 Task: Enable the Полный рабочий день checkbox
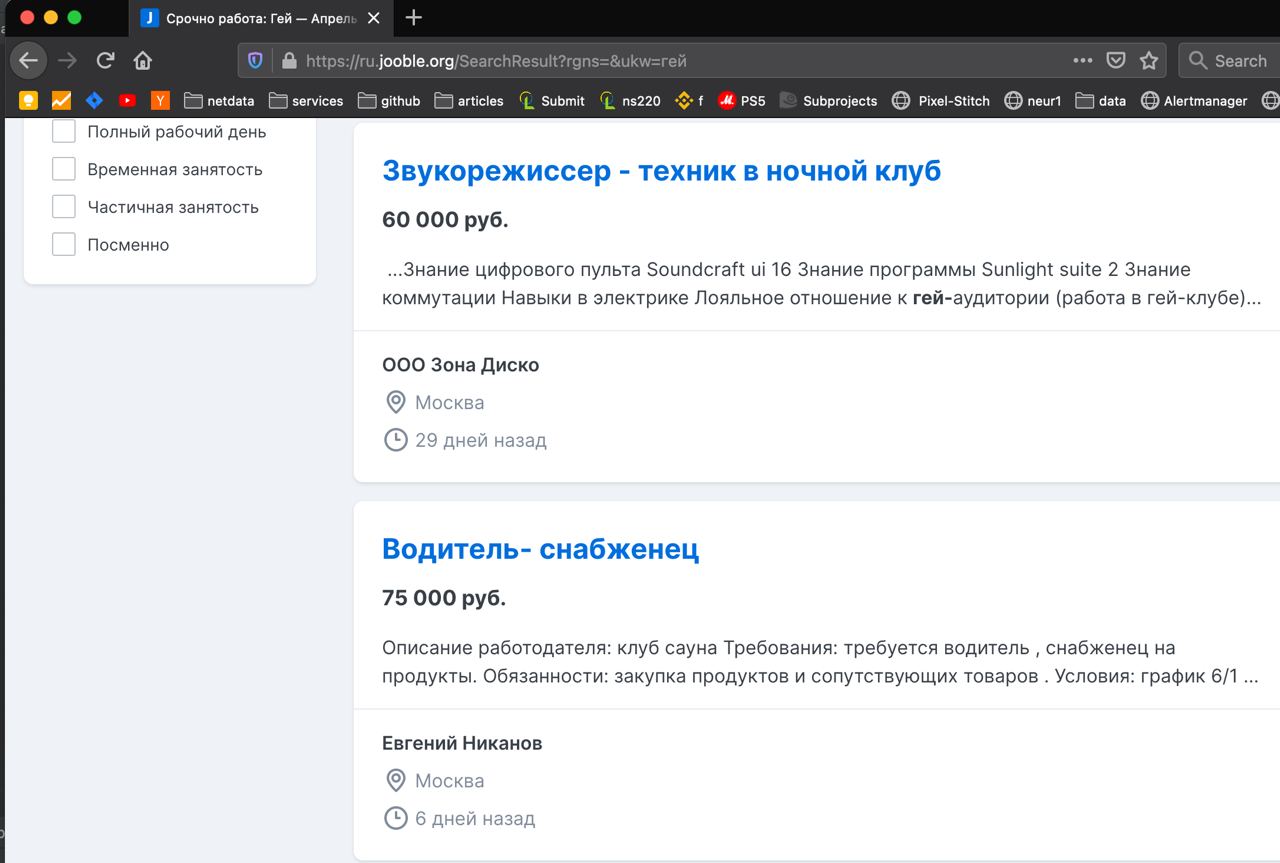click(x=64, y=132)
